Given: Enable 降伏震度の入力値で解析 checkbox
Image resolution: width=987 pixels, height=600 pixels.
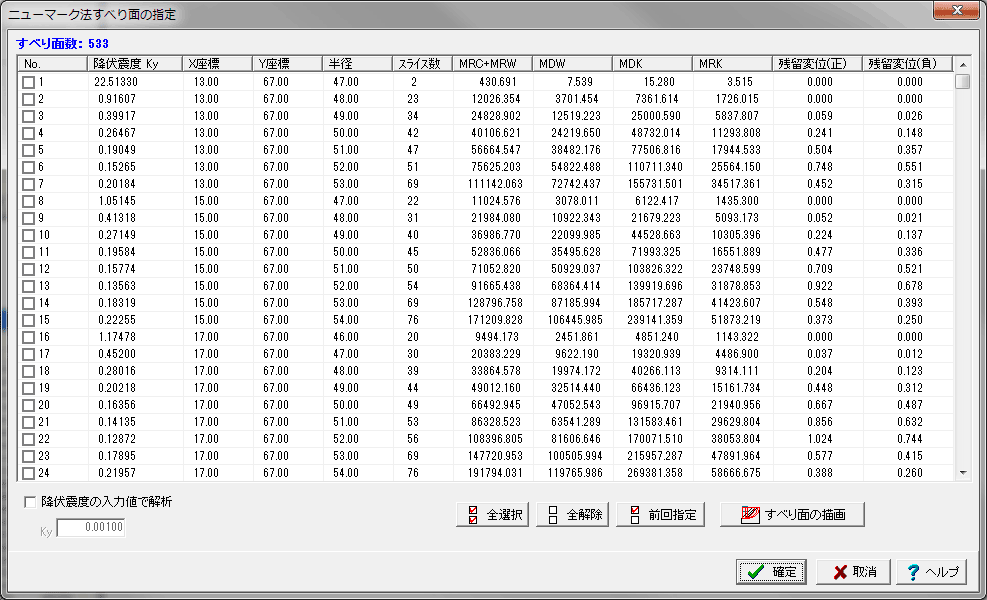Looking at the screenshot, I should point(30,502).
